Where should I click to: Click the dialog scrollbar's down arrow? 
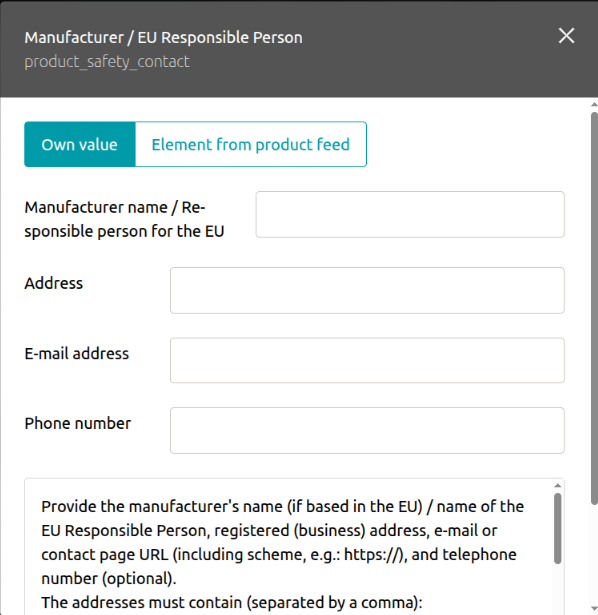point(594,608)
